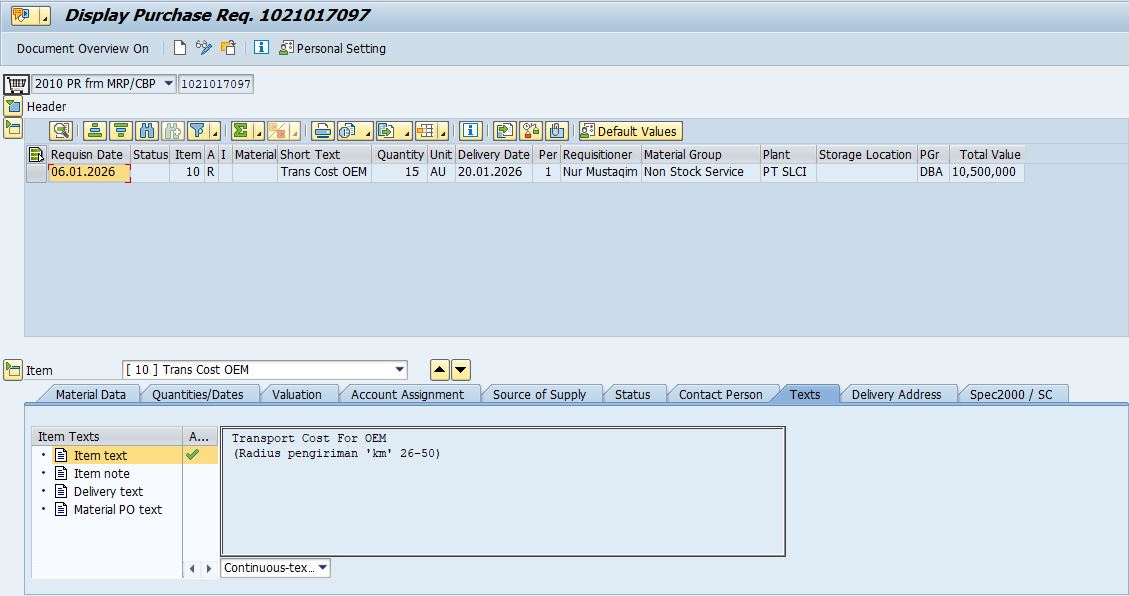Image resolution: width=1129 pixels, height=596 pixels.
Task: Toggle Display/Change mode icon
Action: (x=204, y=48)
